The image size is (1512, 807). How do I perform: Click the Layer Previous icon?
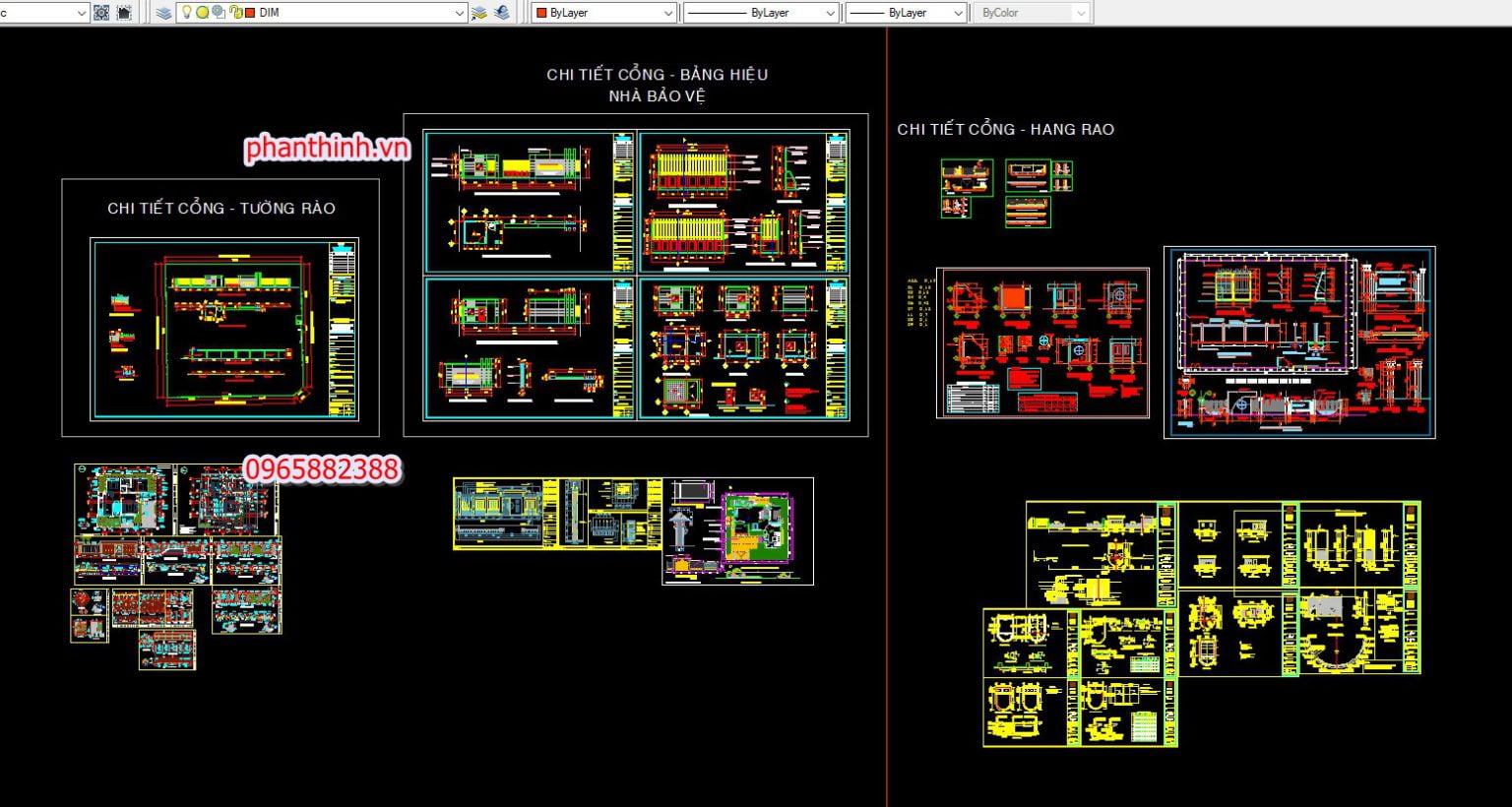[x=503, y=13]
